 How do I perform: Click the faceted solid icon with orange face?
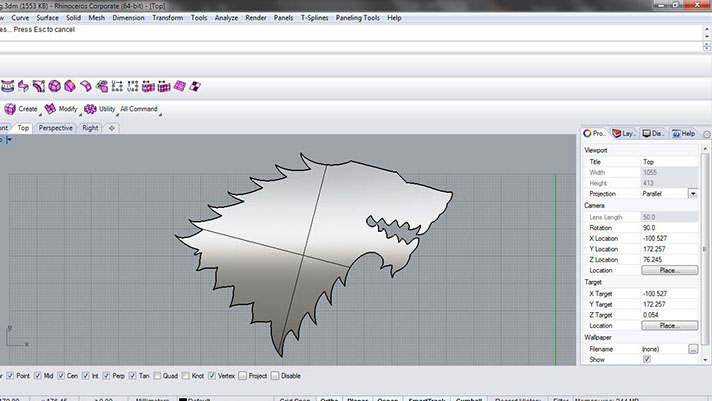tap(70, 86)
